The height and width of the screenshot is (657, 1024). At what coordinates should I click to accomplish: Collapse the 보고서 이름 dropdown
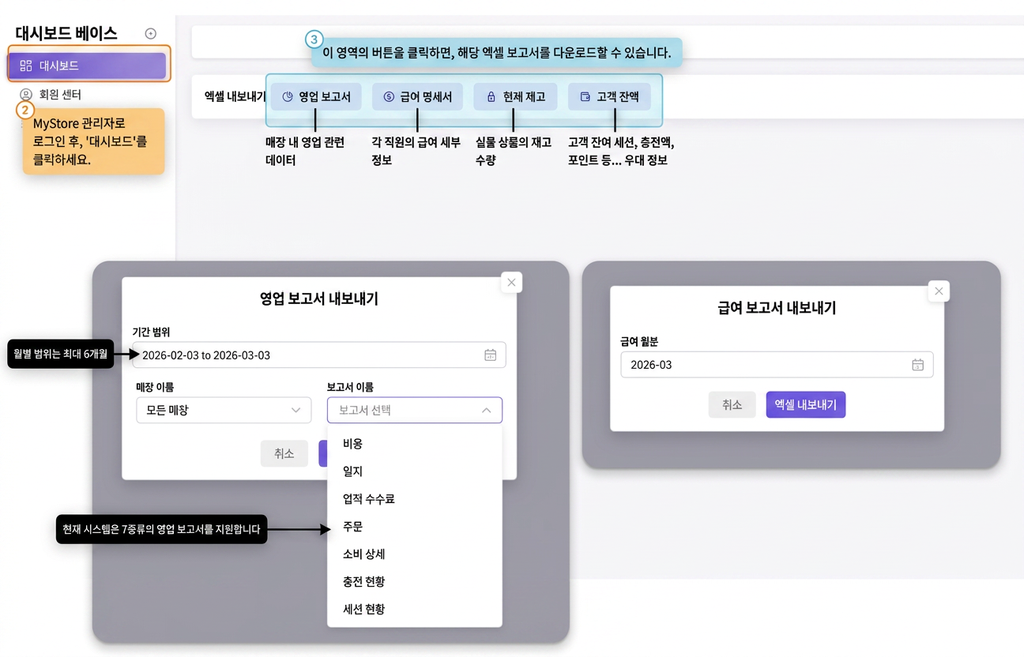pyautogui.click(x=415, y=410)
